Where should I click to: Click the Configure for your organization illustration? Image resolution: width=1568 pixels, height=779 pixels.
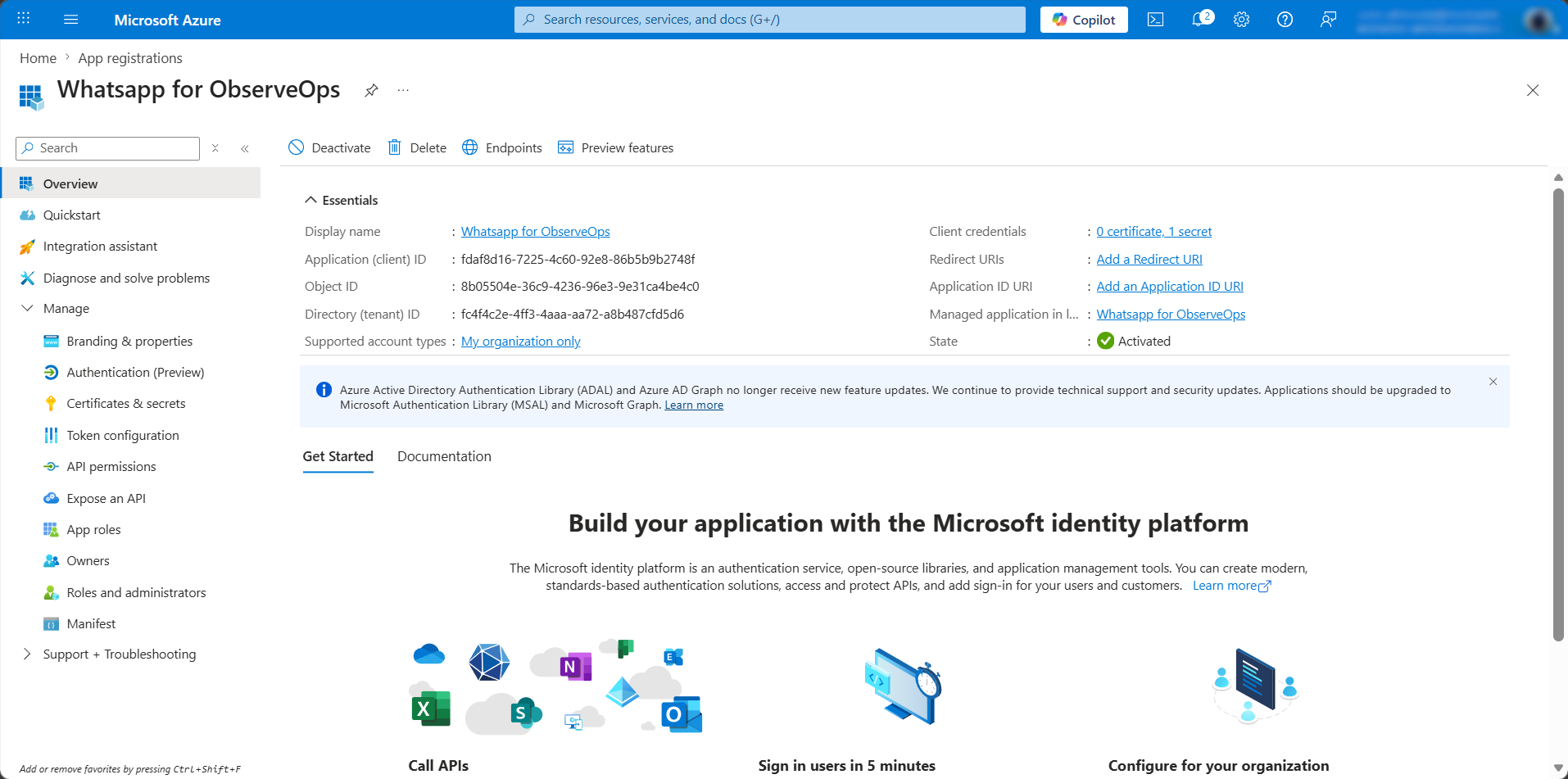pyautogui.click(x=1255, y=686)
